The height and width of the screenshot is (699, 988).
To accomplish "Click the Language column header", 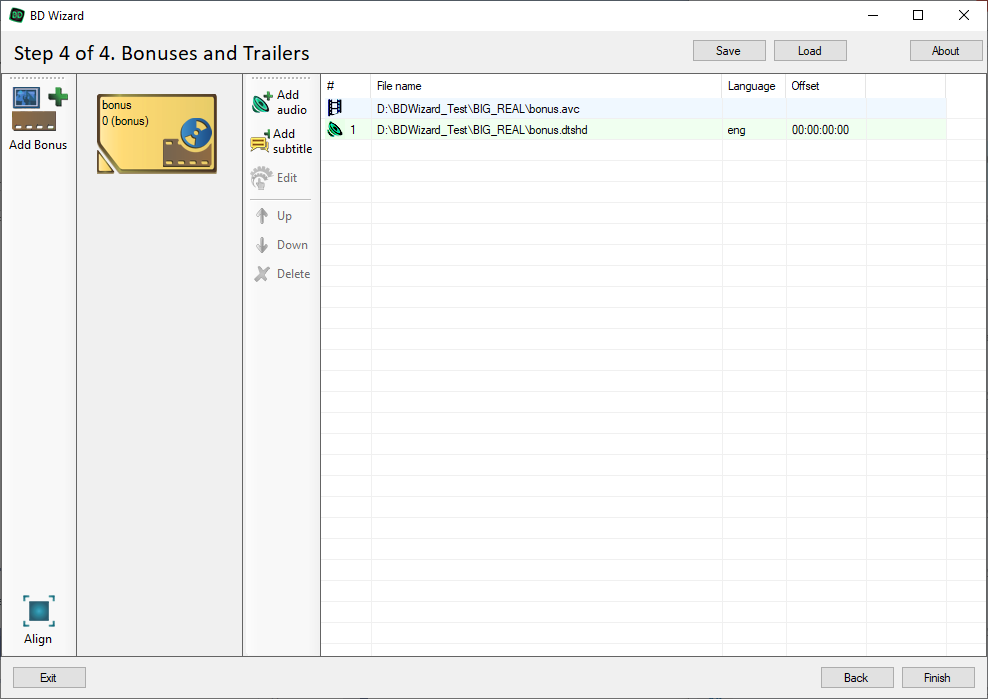I will (x=752, y=86).
